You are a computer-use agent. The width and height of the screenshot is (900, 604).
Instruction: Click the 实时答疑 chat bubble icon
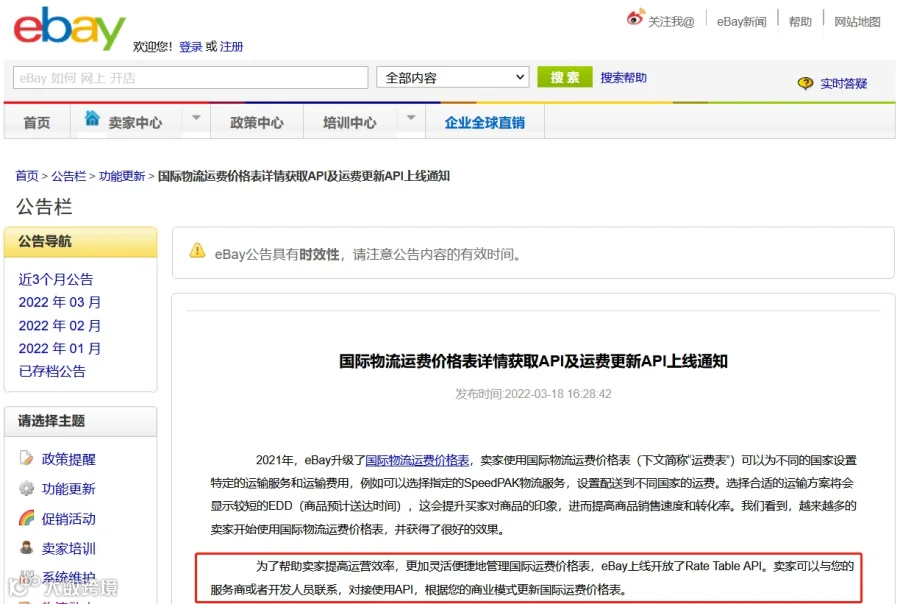[x=805, y=83]
